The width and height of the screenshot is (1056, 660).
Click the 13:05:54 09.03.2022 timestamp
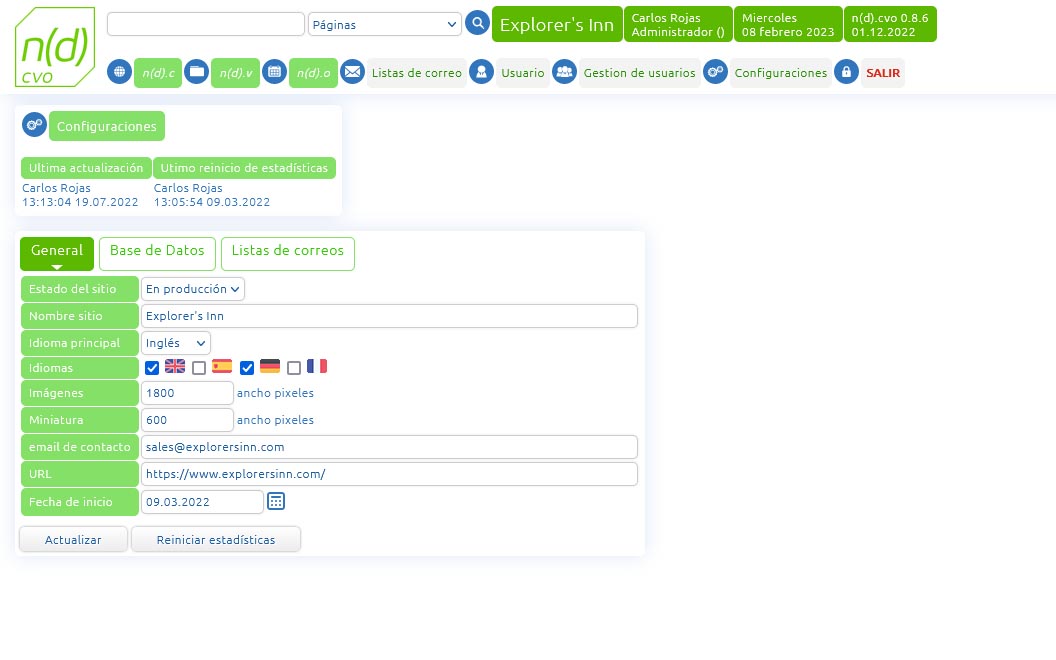212,202
